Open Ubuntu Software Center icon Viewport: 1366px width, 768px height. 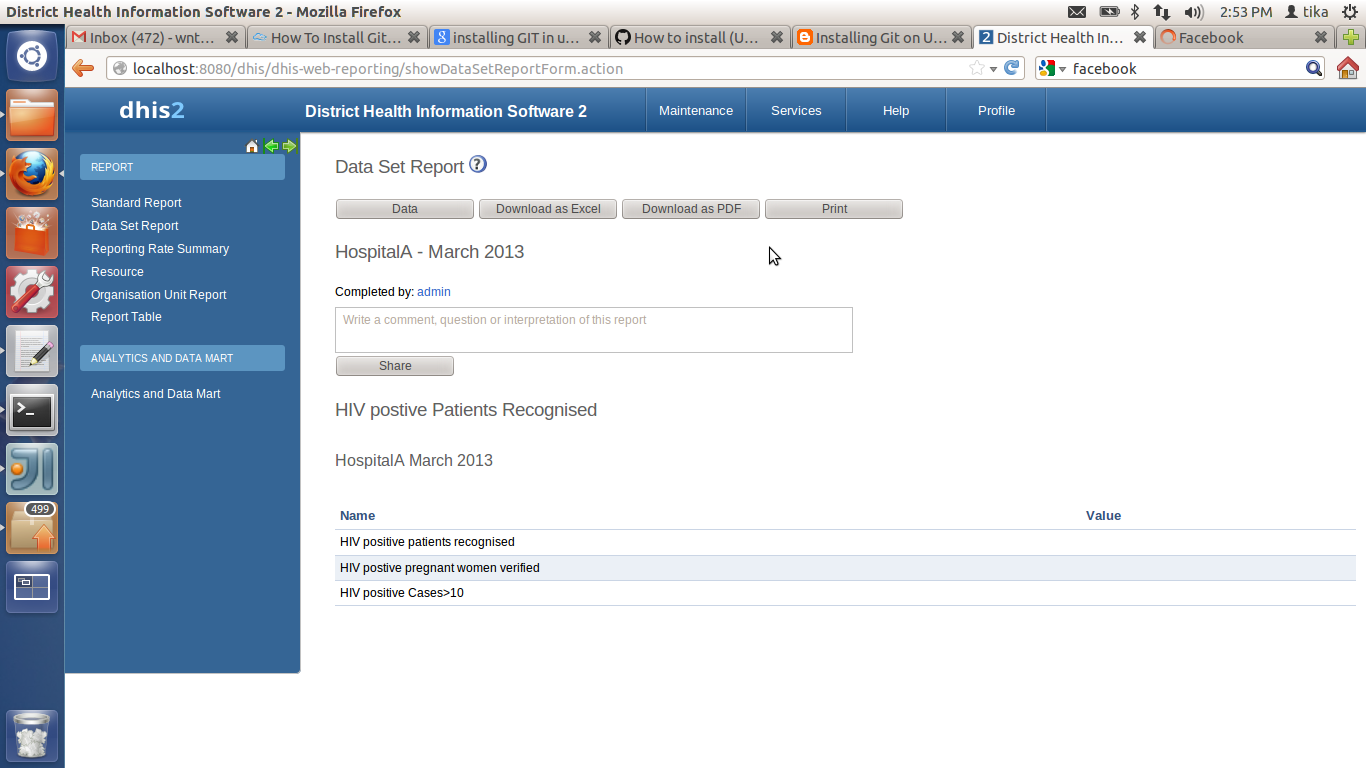32,233
